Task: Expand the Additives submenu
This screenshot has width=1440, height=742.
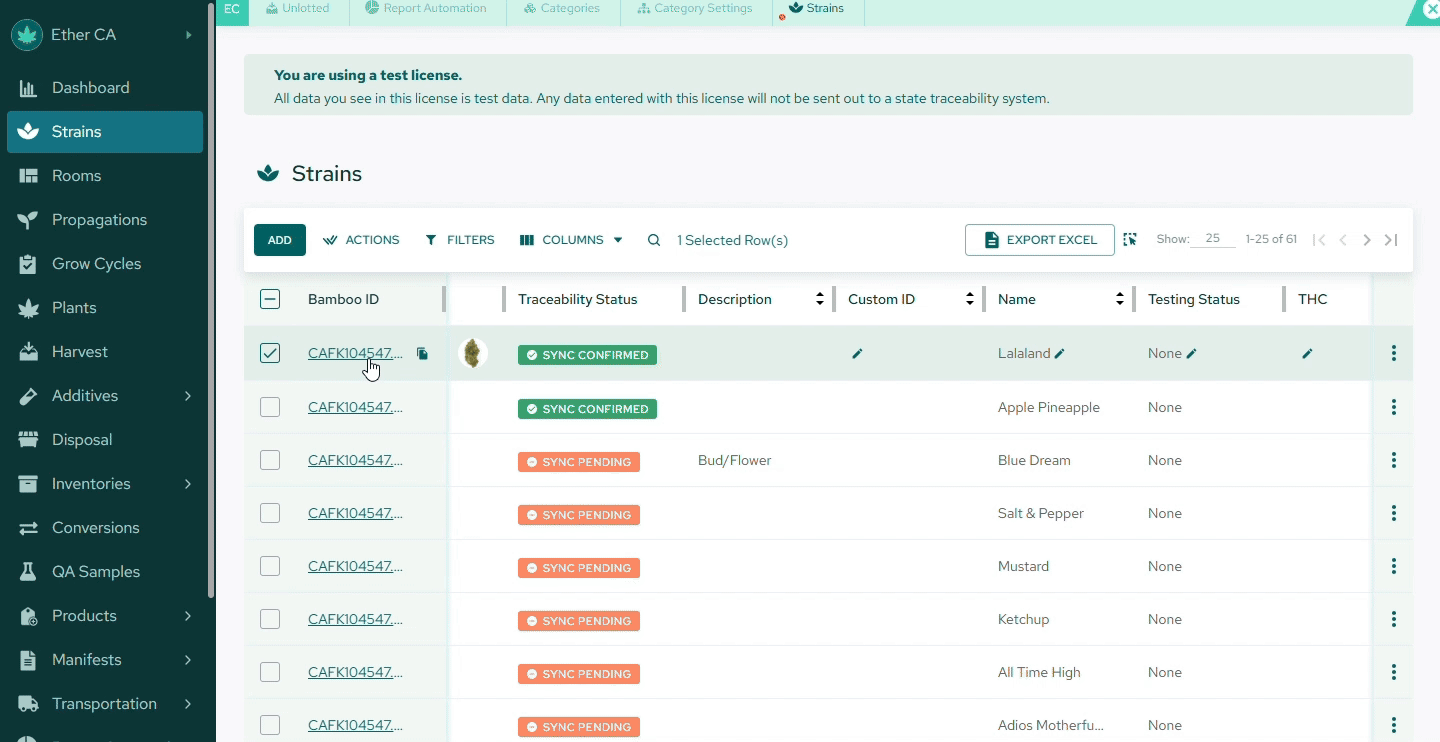Action: (188, 396)
